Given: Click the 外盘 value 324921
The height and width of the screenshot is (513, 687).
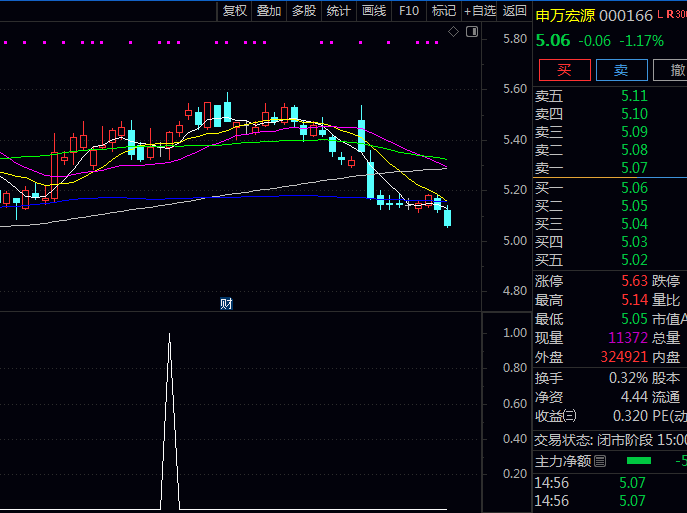Looking at the screenshot, I should pos(624,357).
